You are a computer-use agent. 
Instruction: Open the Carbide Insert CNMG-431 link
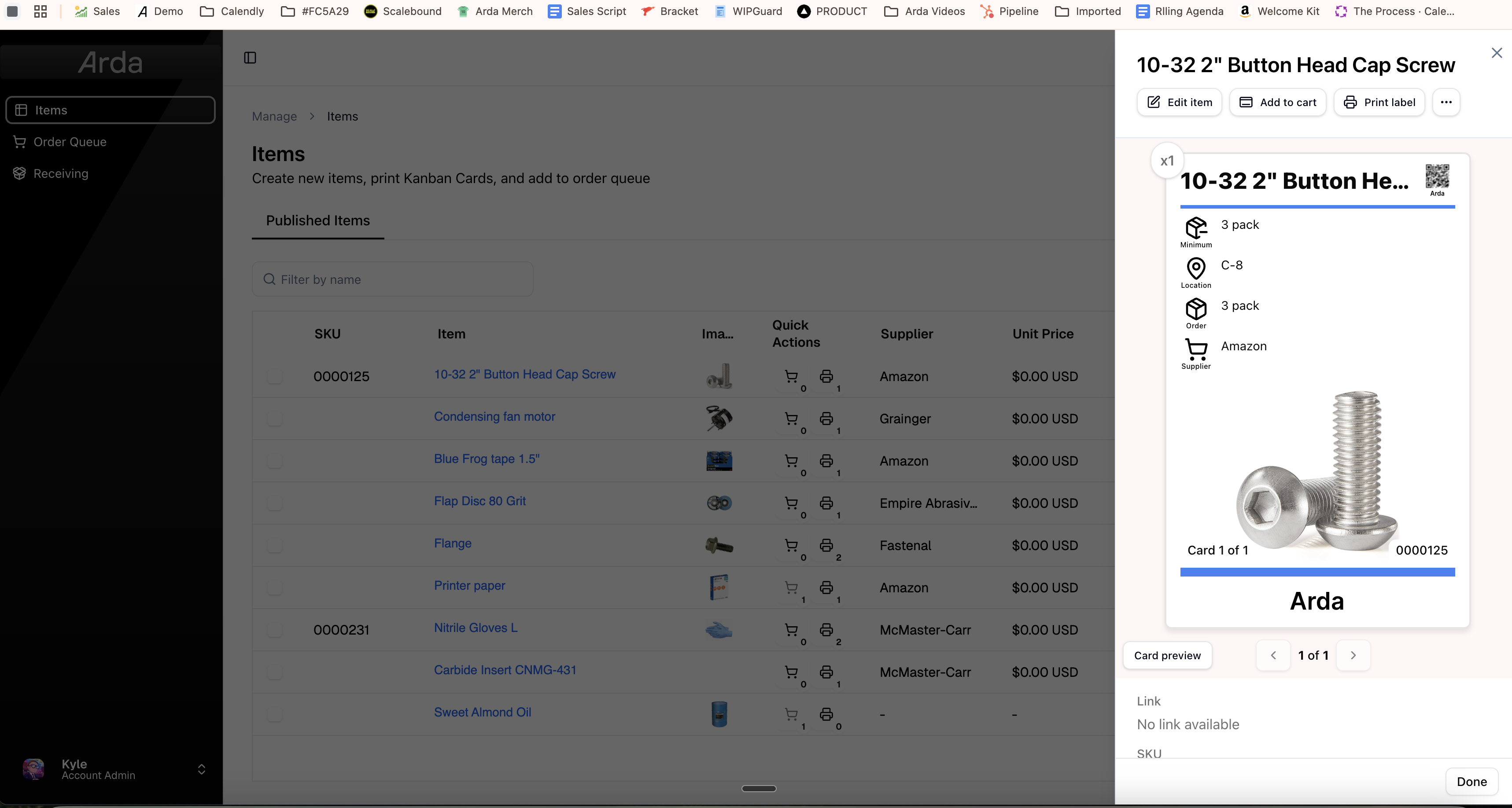(505, 670)
